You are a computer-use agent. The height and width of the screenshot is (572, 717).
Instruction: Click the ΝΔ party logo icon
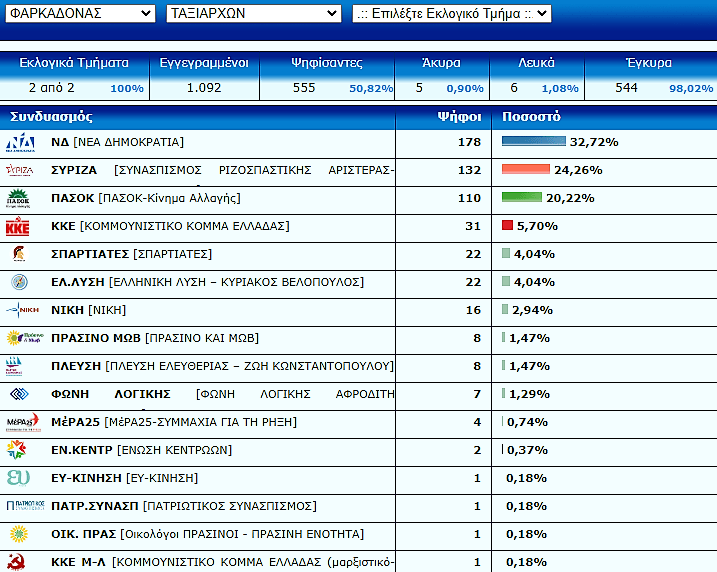click(20, 142)
